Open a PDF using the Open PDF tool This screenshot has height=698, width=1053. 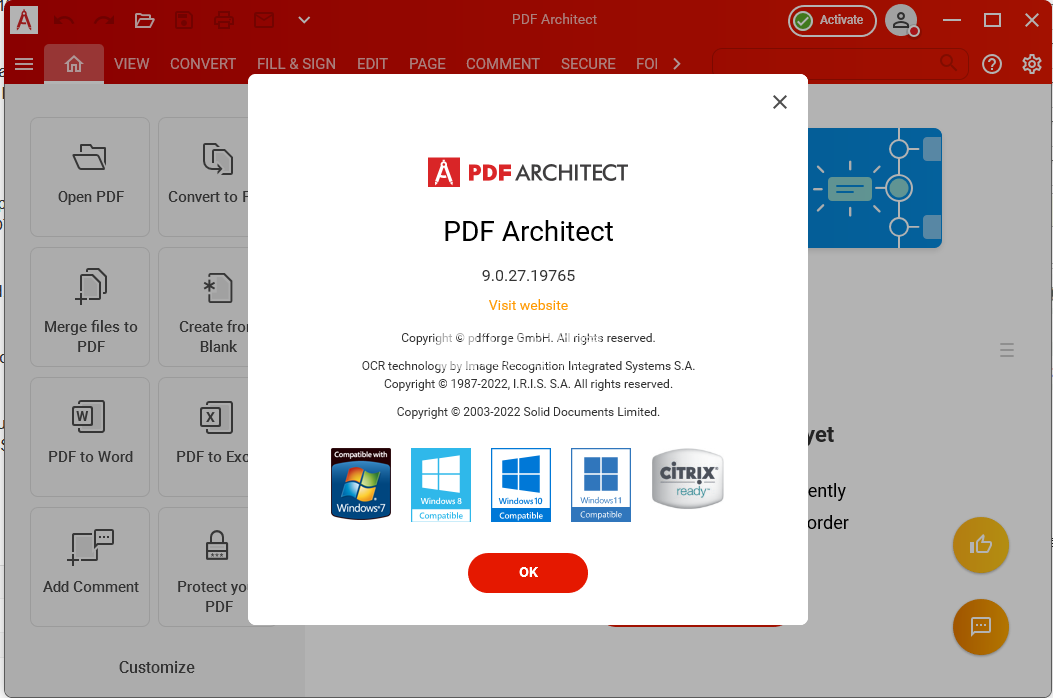(90, 177)
